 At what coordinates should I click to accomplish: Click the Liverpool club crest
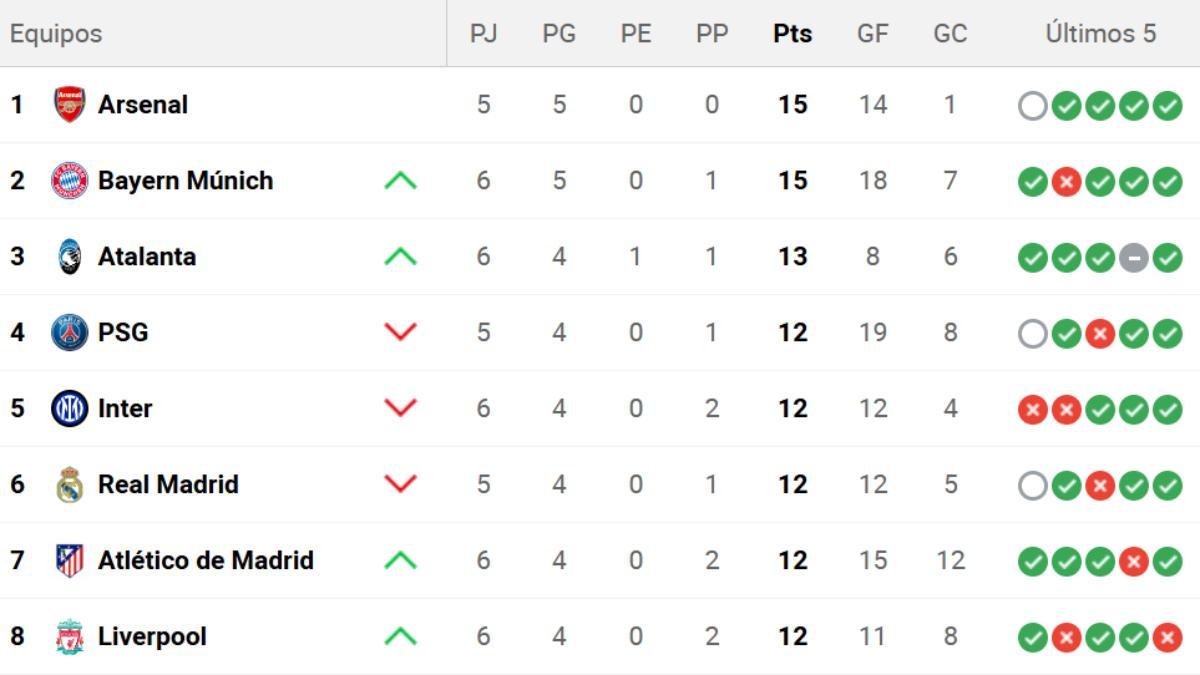[69, 637]
